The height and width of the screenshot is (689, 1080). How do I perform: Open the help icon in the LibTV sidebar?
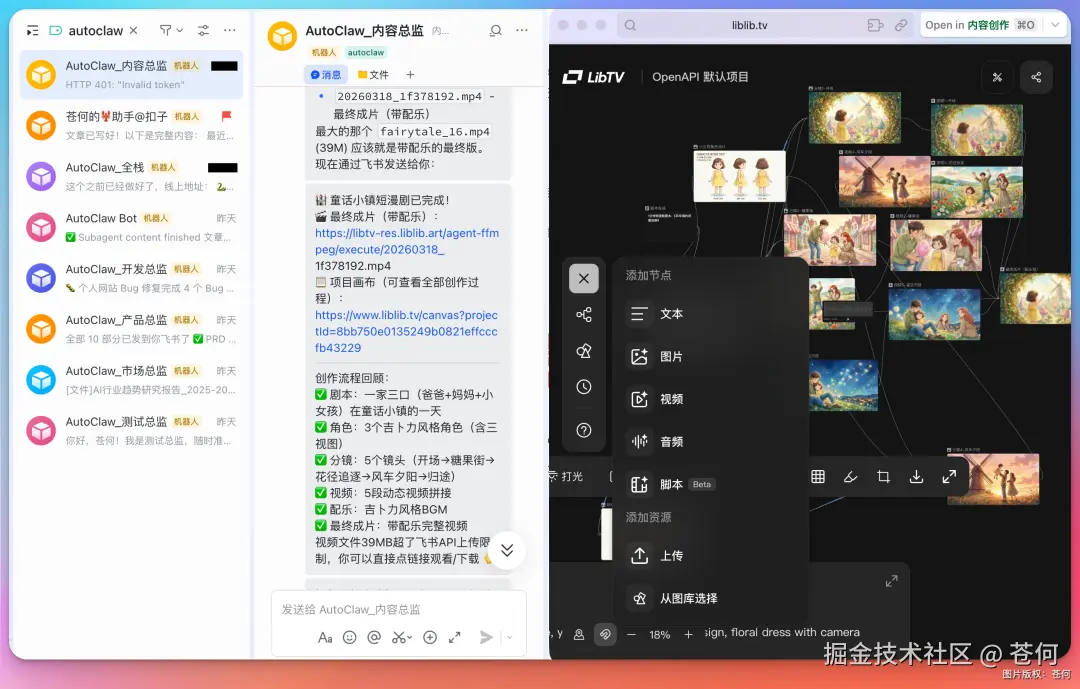[x=584, y=430]
